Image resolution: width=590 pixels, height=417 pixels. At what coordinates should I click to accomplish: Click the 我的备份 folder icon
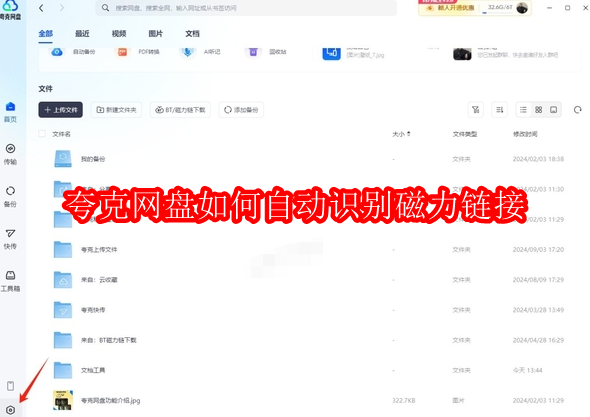pos(63,159)
